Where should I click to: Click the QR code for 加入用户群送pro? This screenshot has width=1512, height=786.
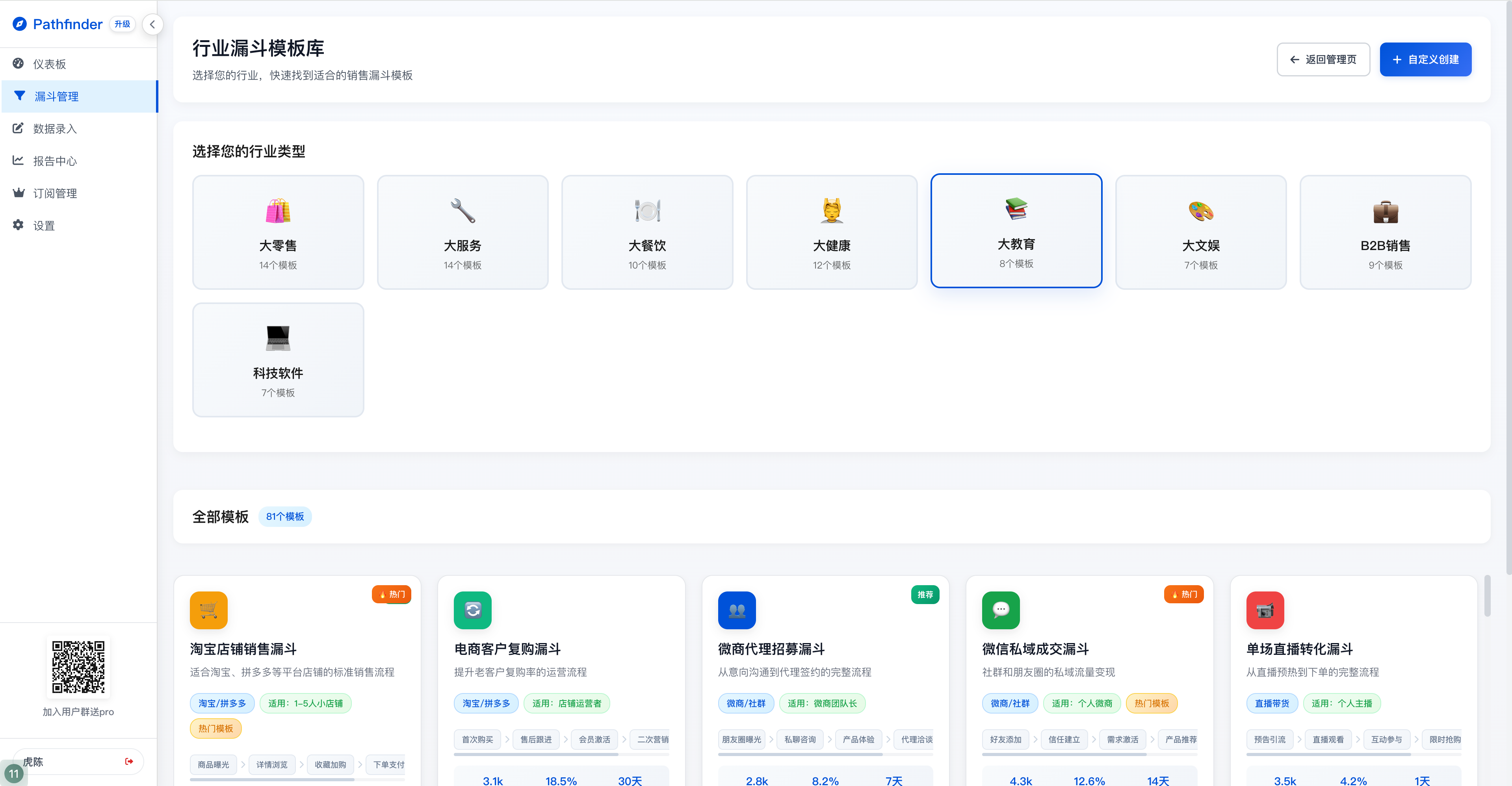(x=78, y=666)
